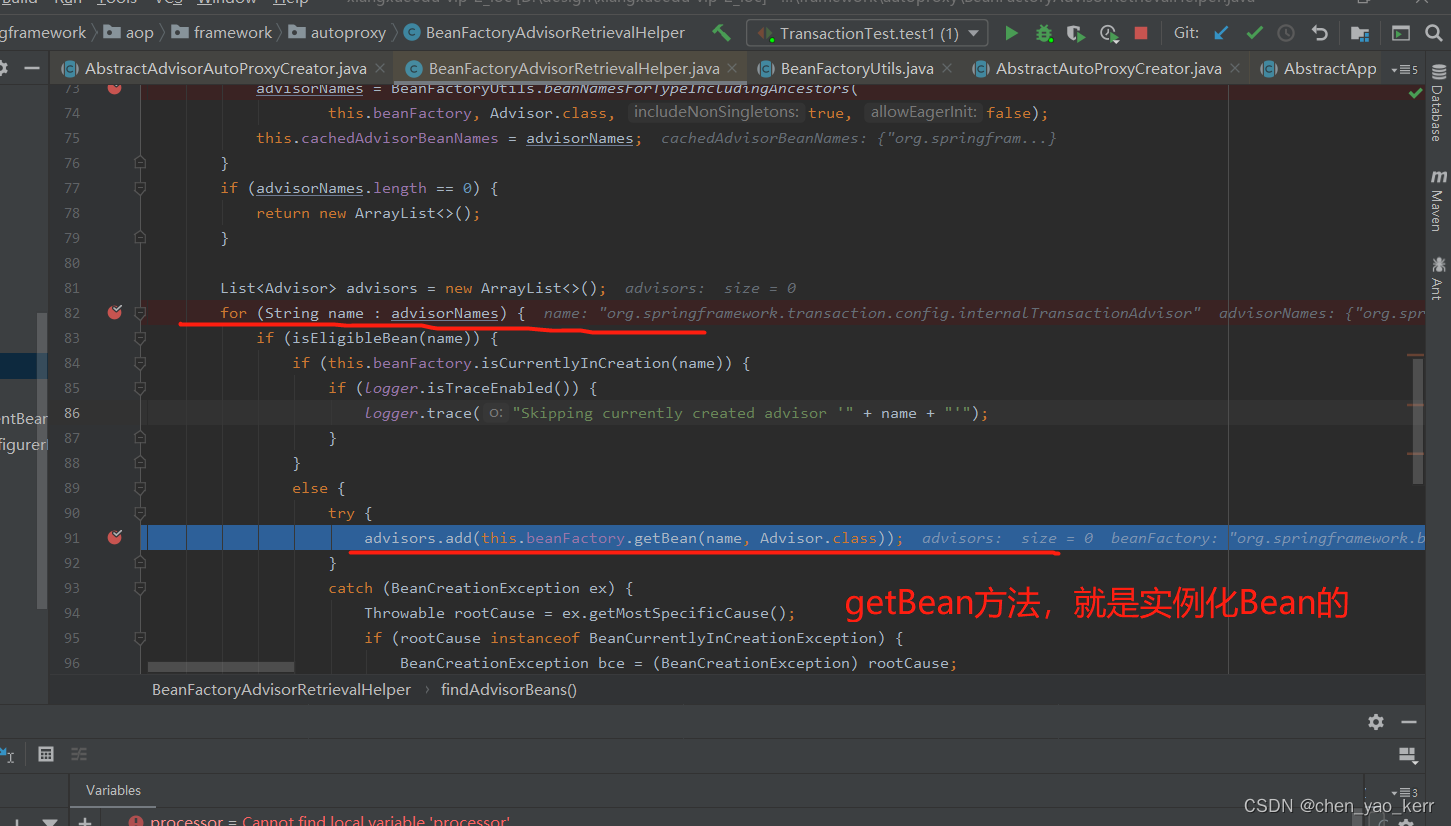Collapse the if block fold at line 77
The width and height of the screenshot is (1451, 826).
tap(140, 188)
